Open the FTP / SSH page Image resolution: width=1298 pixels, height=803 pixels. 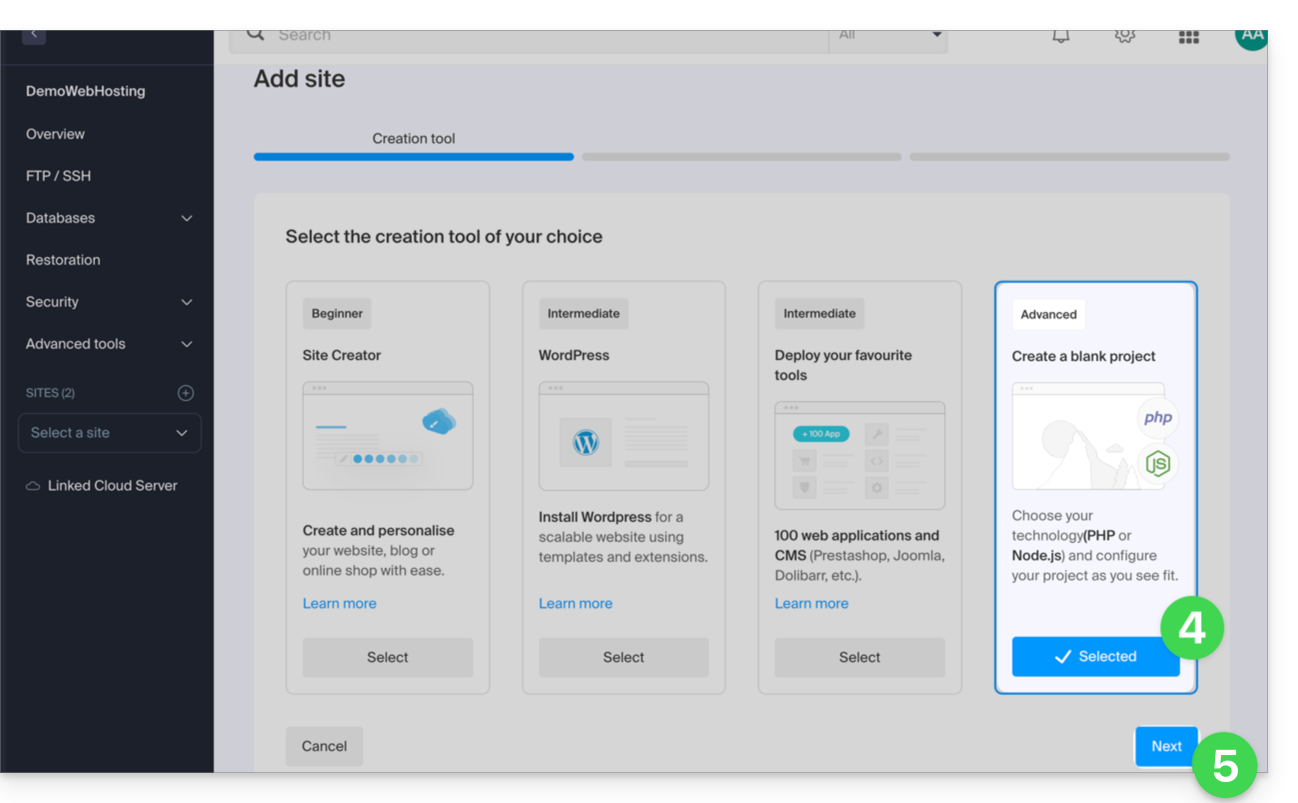click(x=58, y=176)
